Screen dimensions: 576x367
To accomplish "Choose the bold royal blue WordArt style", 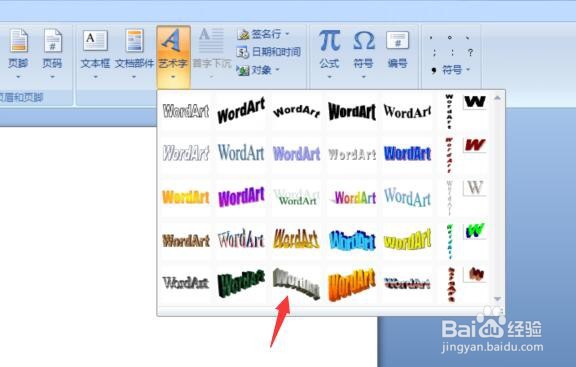I will 407,153.
